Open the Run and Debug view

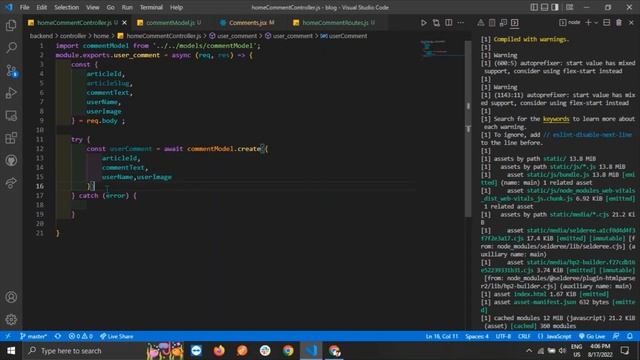[x=11, y=93]
